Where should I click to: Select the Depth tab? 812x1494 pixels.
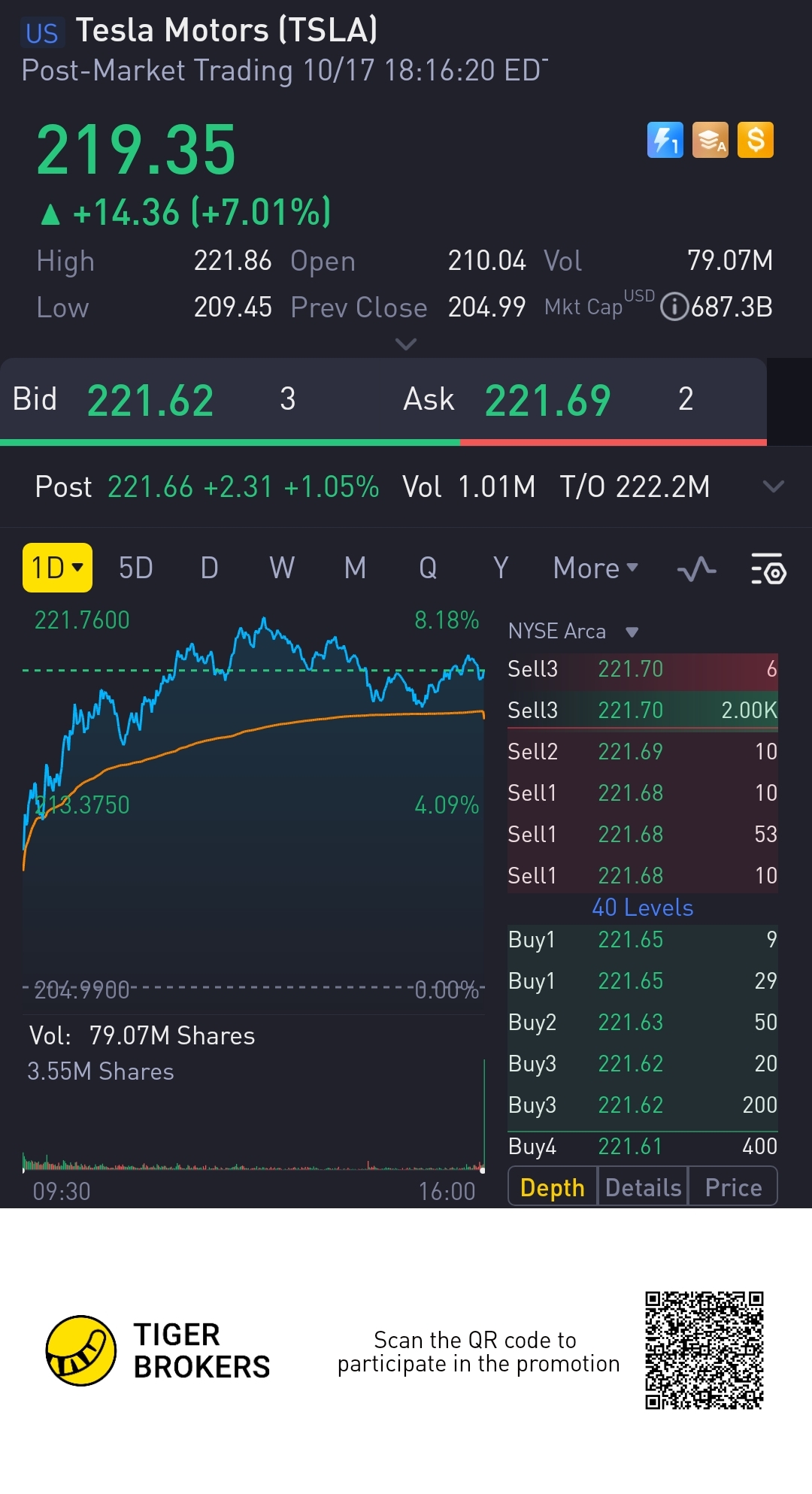tap(553, 1187)
